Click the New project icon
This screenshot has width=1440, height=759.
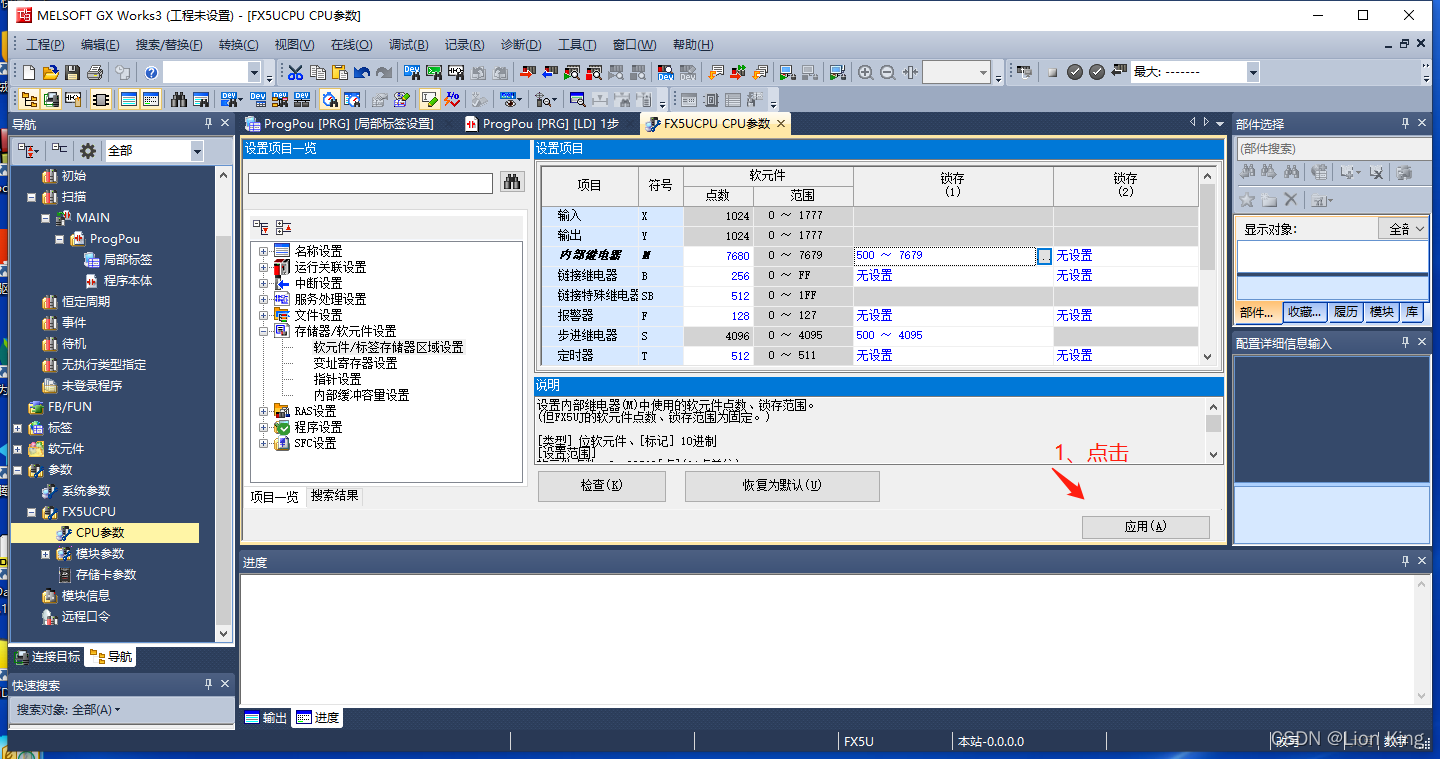click(29, 72)
